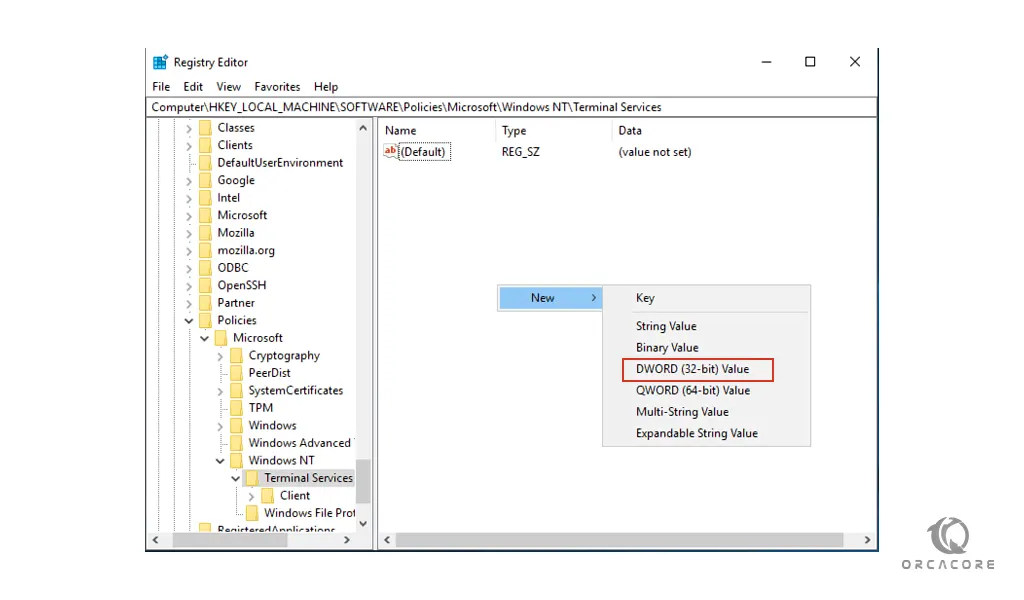
Task: Choose Binary Value from submenu
Action: [706, 347]
